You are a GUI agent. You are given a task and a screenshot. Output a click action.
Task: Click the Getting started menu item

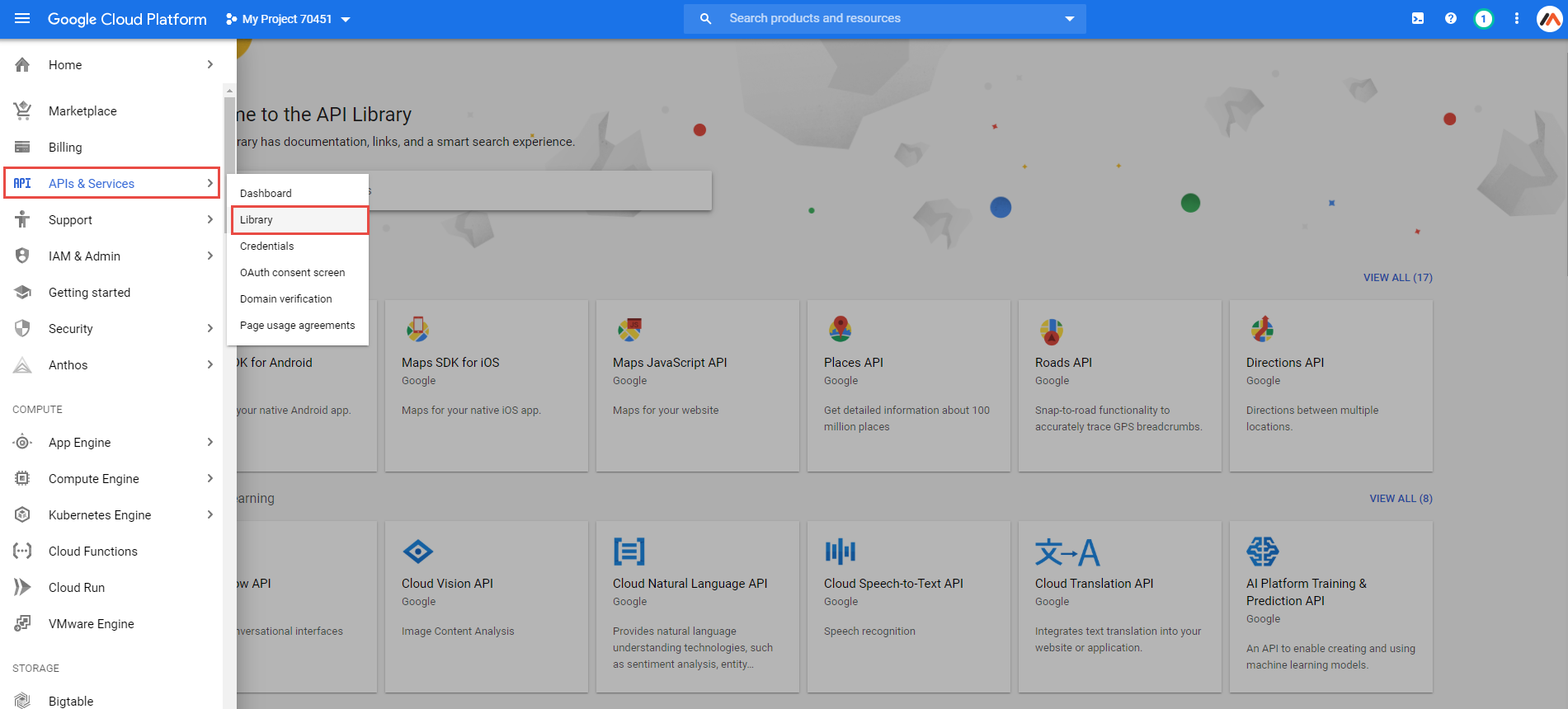click(x=112, y=292)
